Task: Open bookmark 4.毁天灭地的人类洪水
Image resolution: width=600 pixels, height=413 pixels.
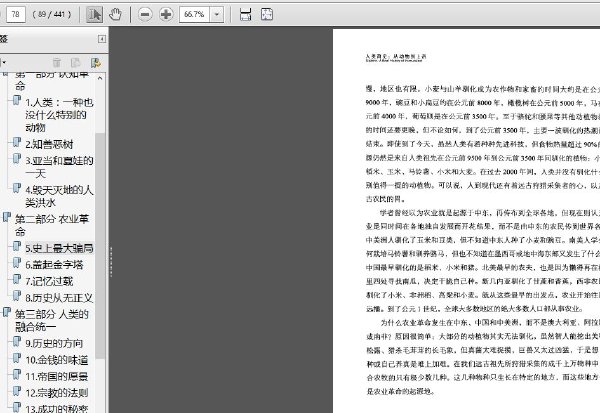Action: click(59, 196)
